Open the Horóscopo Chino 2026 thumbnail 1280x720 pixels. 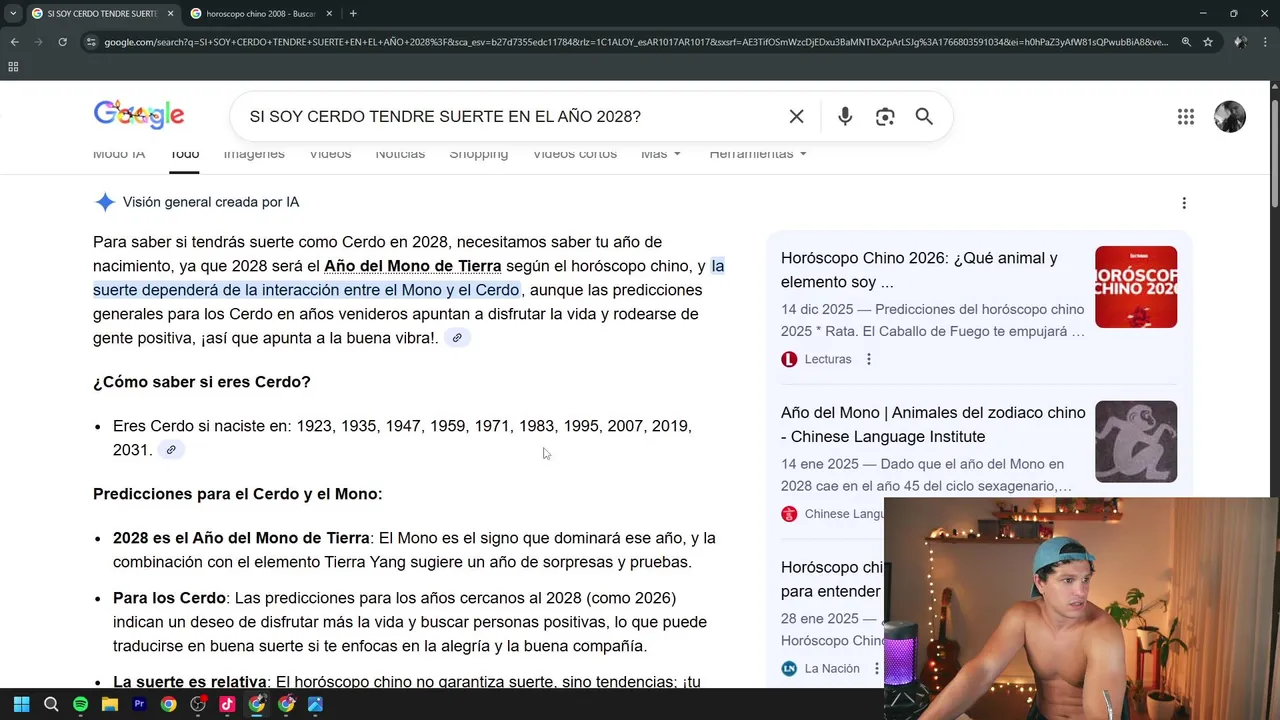click(x=1136, y=287)
